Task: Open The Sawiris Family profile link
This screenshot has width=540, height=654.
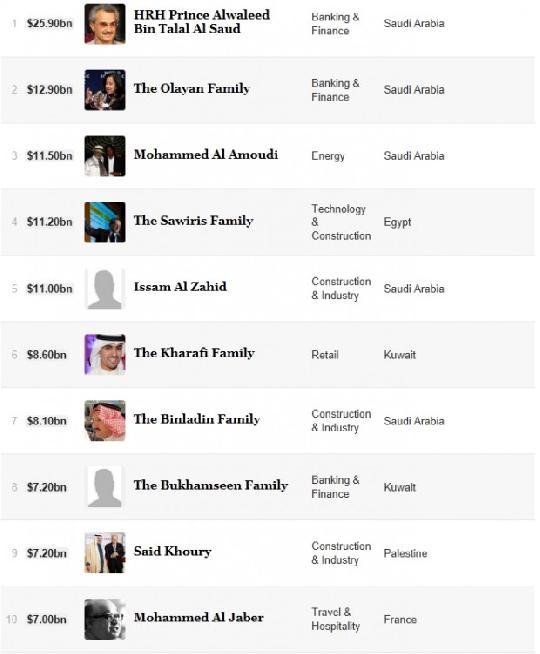Action: 193,221
